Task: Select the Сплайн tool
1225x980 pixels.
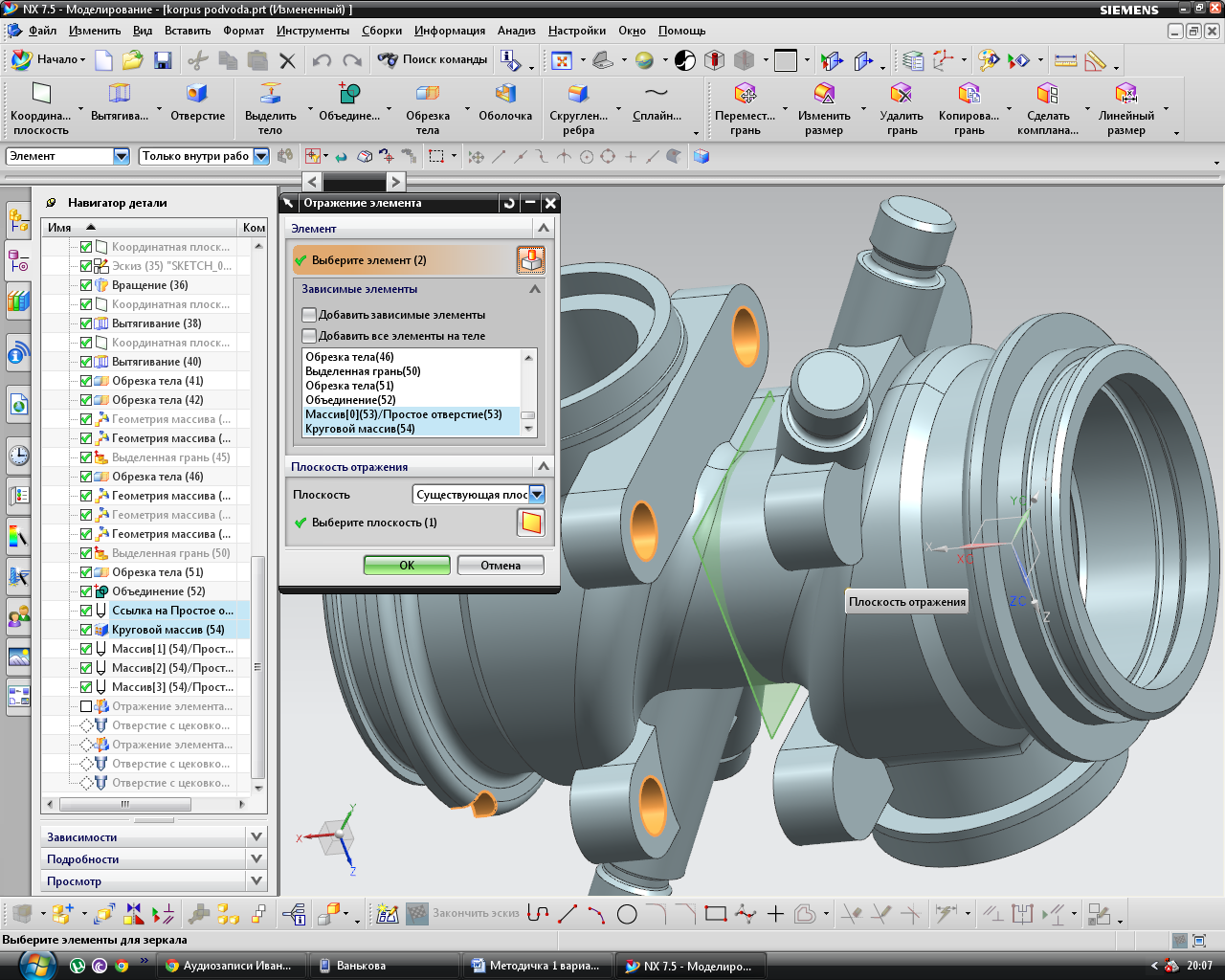Action: point(657,102)
